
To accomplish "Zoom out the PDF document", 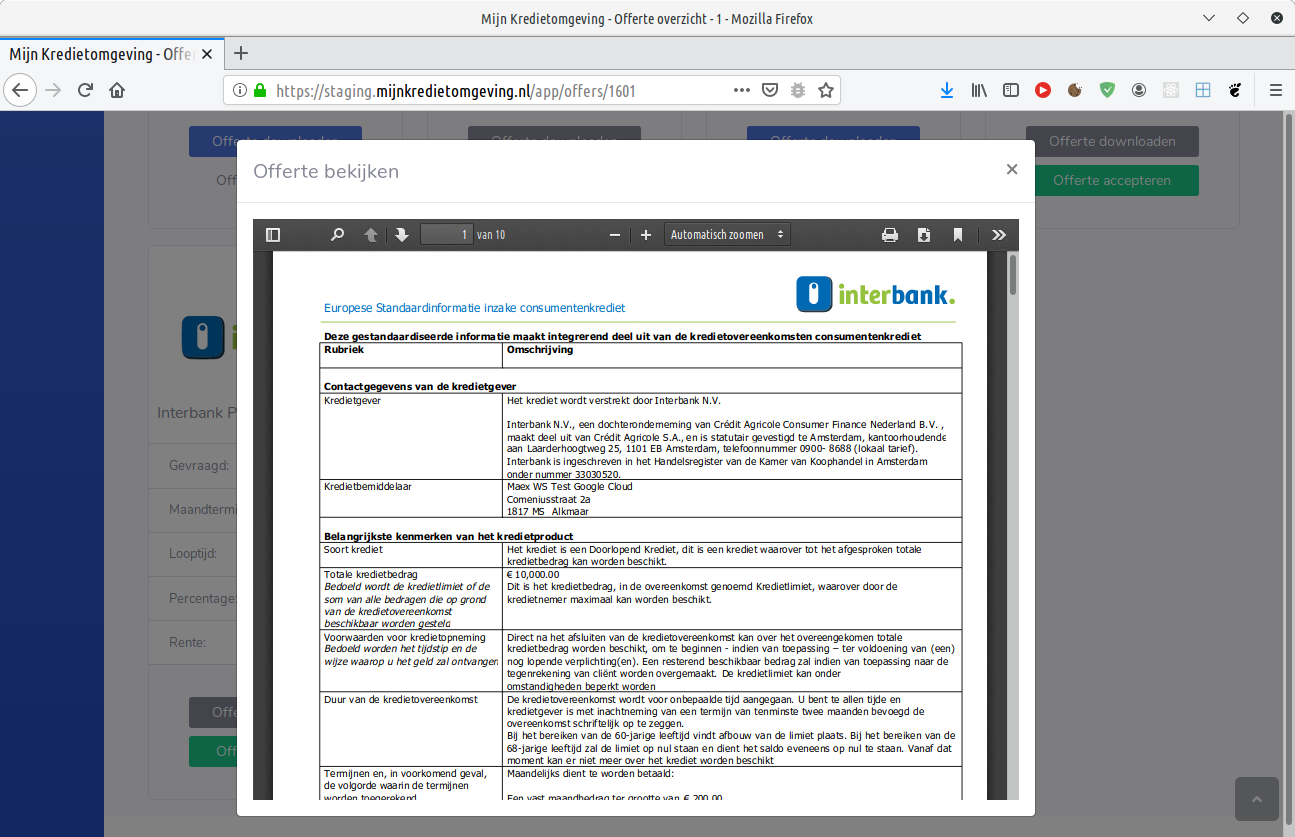I will (615, 235).
